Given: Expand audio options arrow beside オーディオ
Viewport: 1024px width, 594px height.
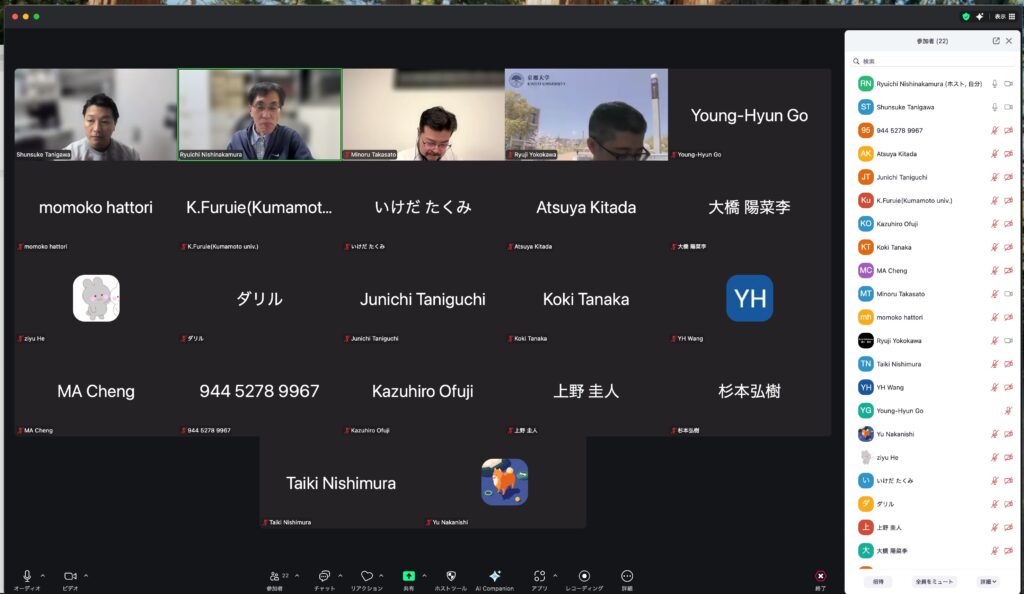Looking at the screenshot, I should tap(42, 576).
